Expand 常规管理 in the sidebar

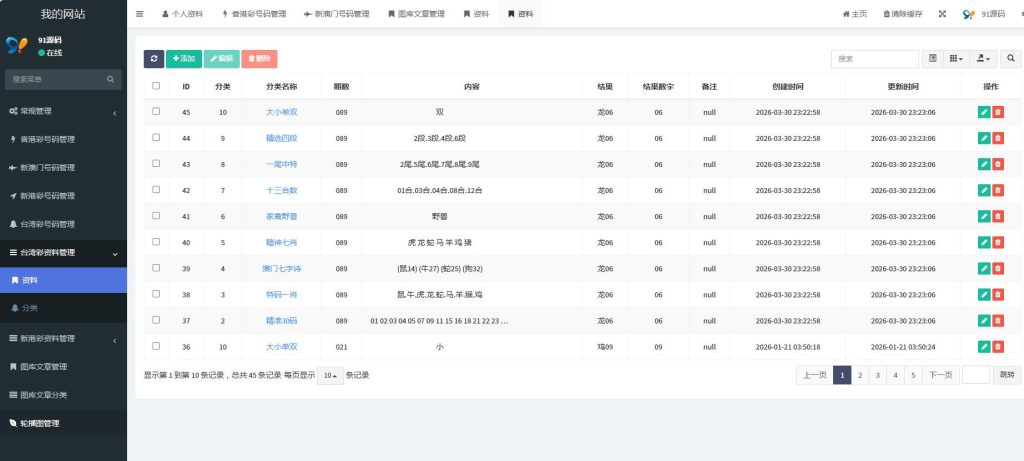coord(63,112)
